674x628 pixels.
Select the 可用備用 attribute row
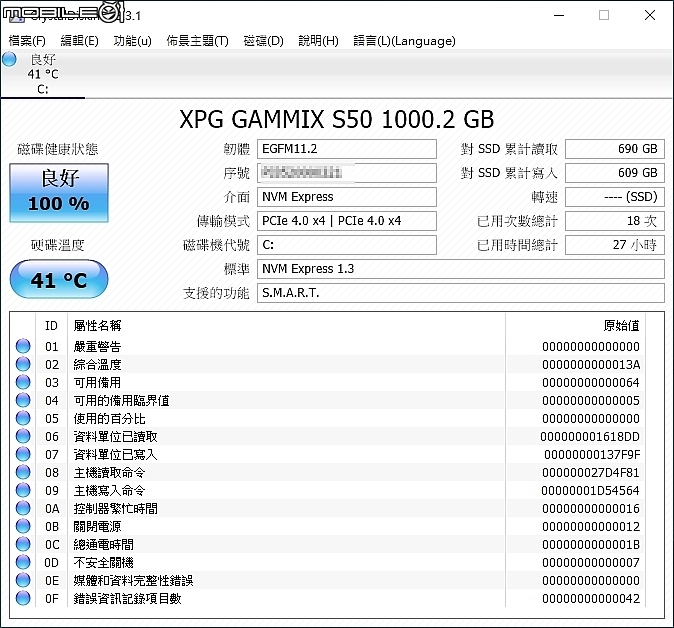click(x=328, y=382)
